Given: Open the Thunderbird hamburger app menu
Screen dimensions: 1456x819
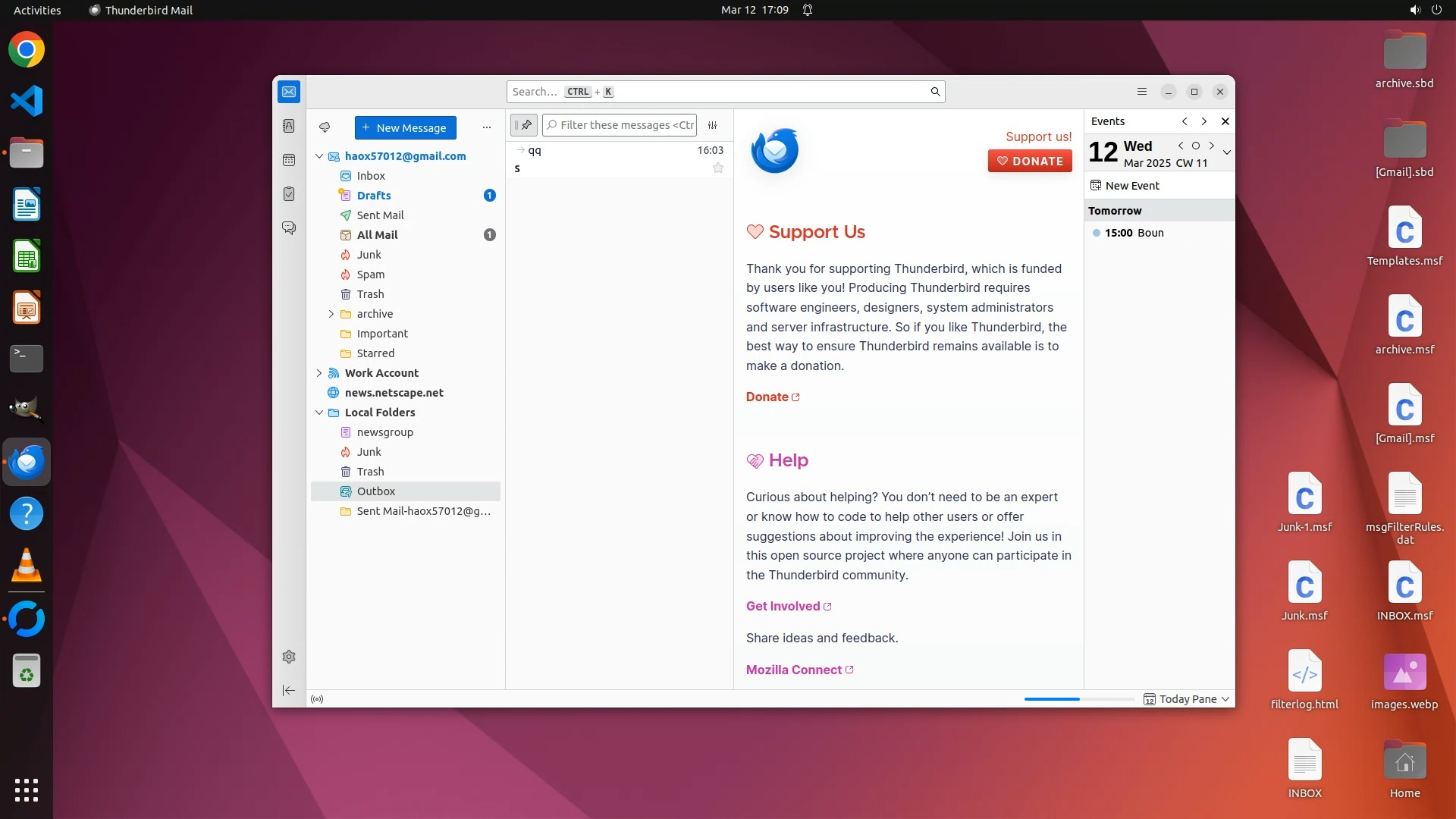Looking at the screenshot, I should click(x=1142, y=92).
